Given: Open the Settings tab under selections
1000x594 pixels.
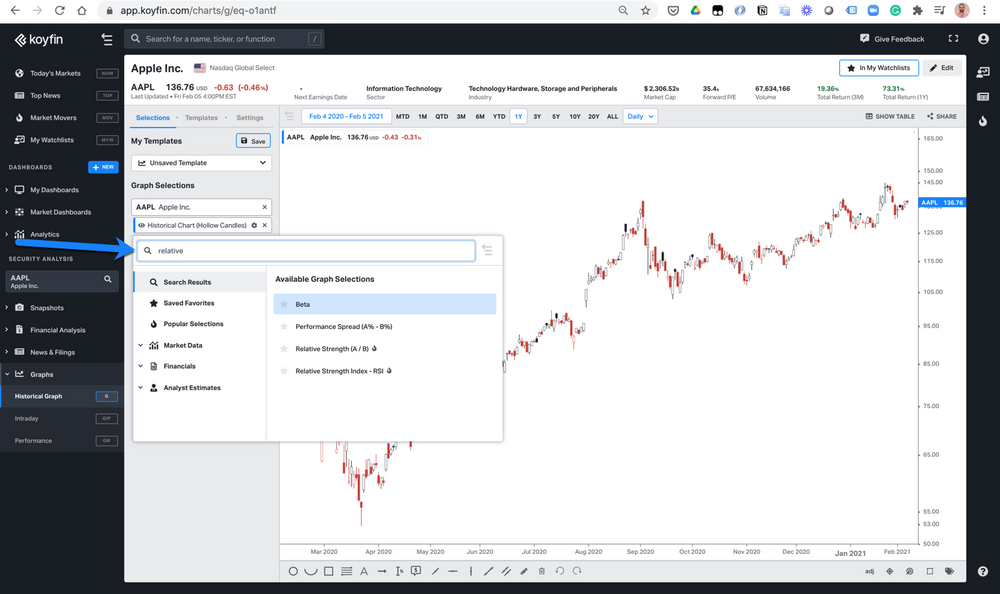Looking at the screenshot, I should (x=250, y=116).
